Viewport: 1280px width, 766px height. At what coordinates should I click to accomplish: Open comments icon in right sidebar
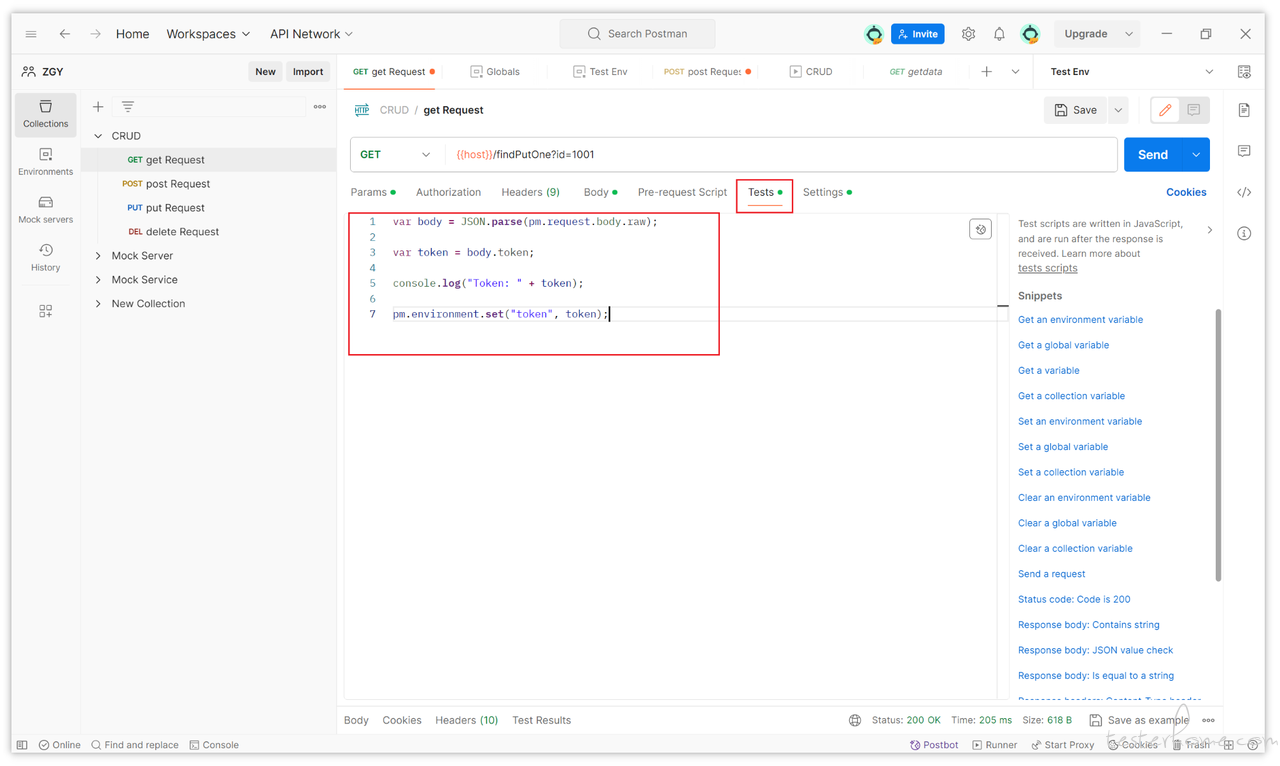(x=1244, y=151)
